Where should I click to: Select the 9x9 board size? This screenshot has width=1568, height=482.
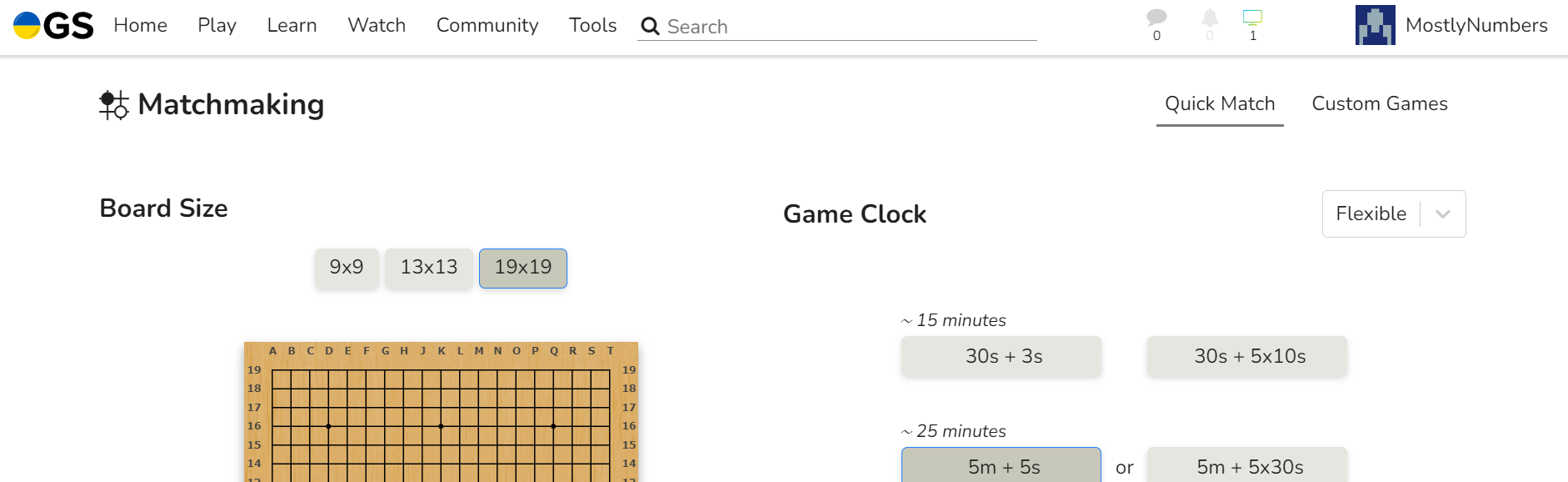(x=347, y=268)
